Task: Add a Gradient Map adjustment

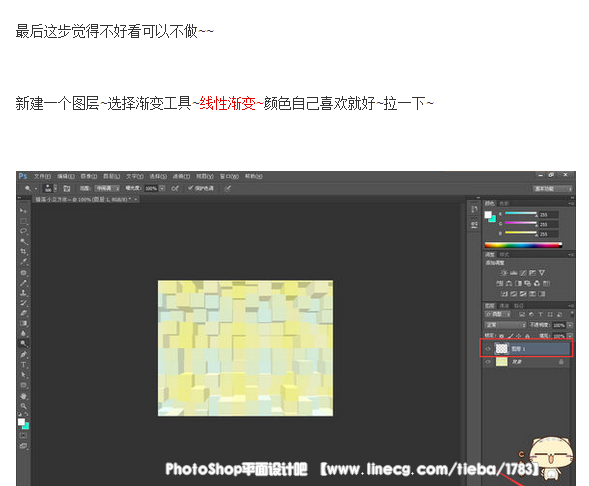Action: (x=542, y=294)
